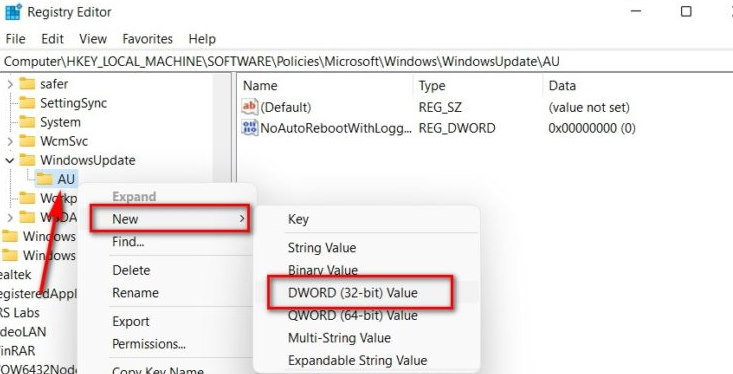Click the 0x00000000 (0) data cell
The image size is (733, 374).
(x=592, y=128)
